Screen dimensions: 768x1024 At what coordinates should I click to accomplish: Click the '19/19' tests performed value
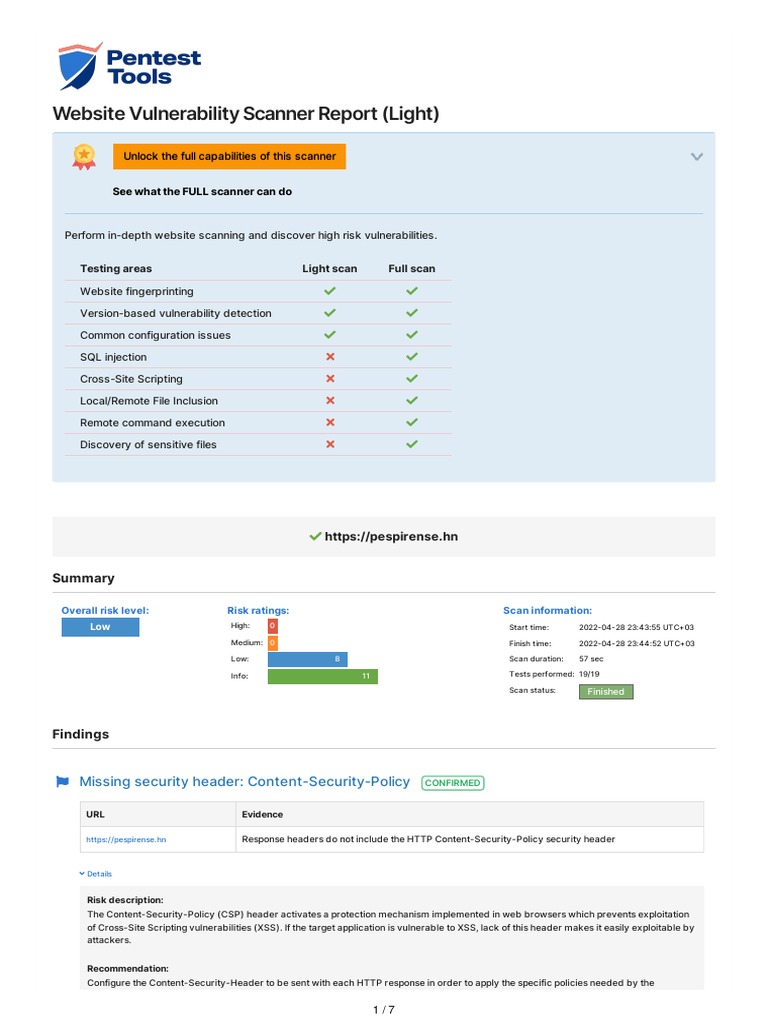click(x=589, y=674)
